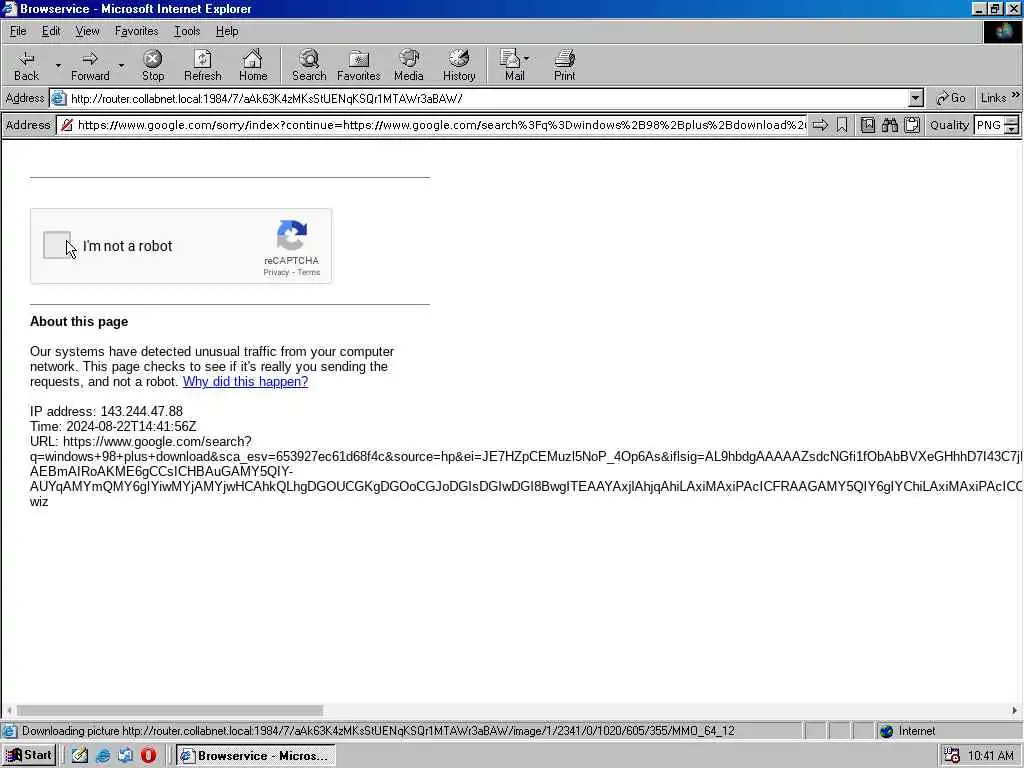The width and height of the screenshot is (1024, 768).
Task: Reload the page with Refresh
Action: 202,65
